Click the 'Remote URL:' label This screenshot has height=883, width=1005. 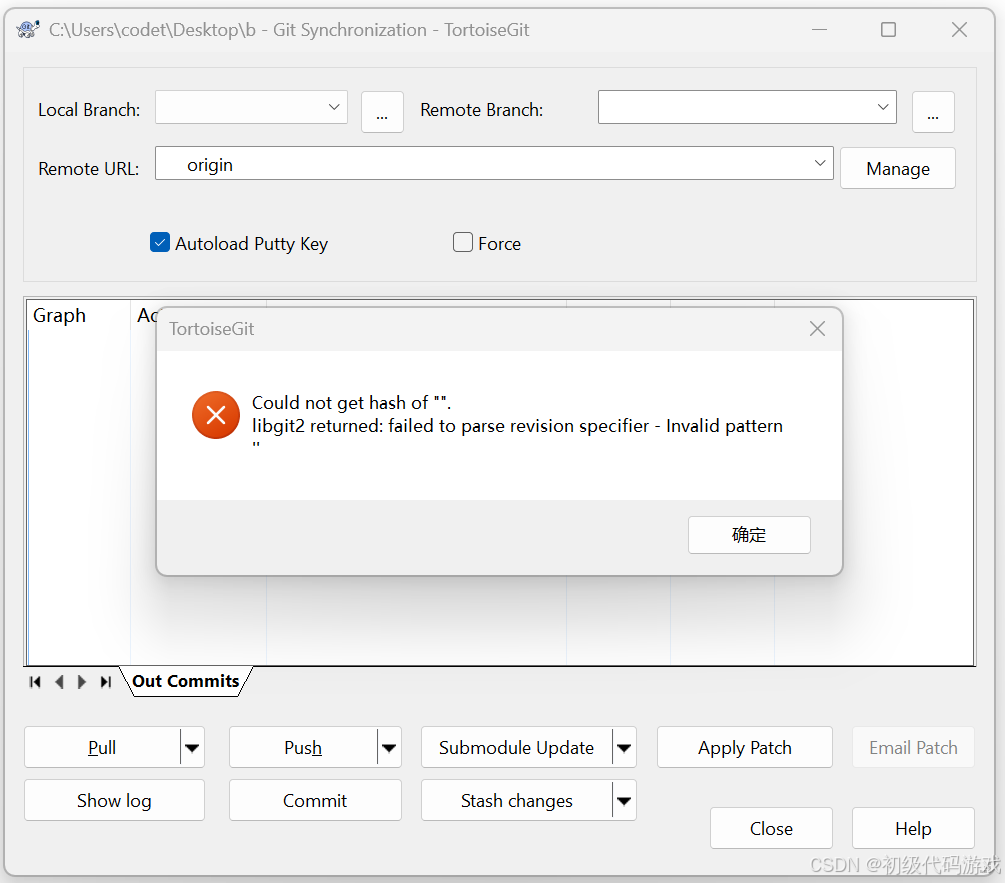[88, 169]
